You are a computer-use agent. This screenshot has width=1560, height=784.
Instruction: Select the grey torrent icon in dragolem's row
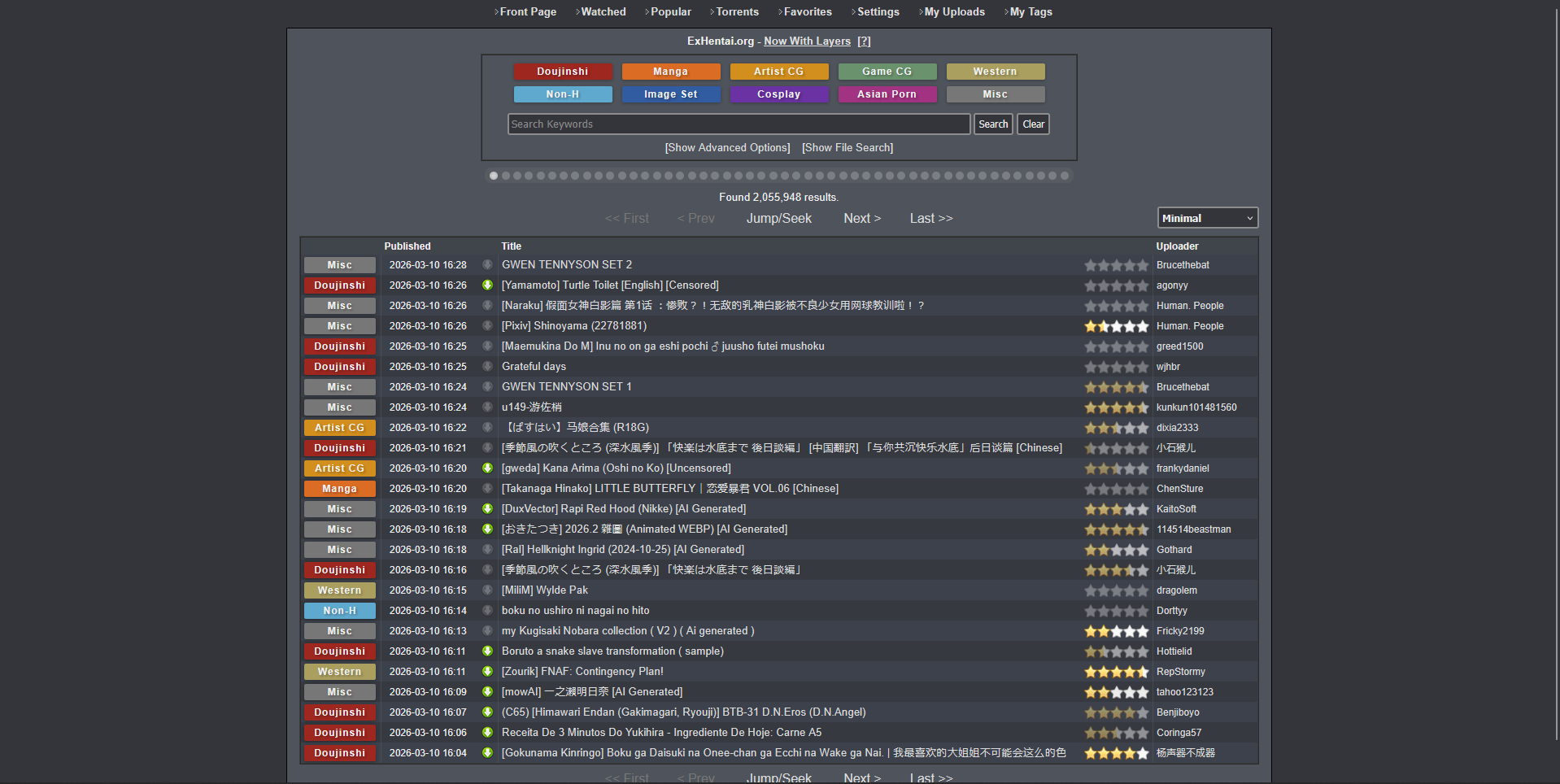(x=487, y=590)
